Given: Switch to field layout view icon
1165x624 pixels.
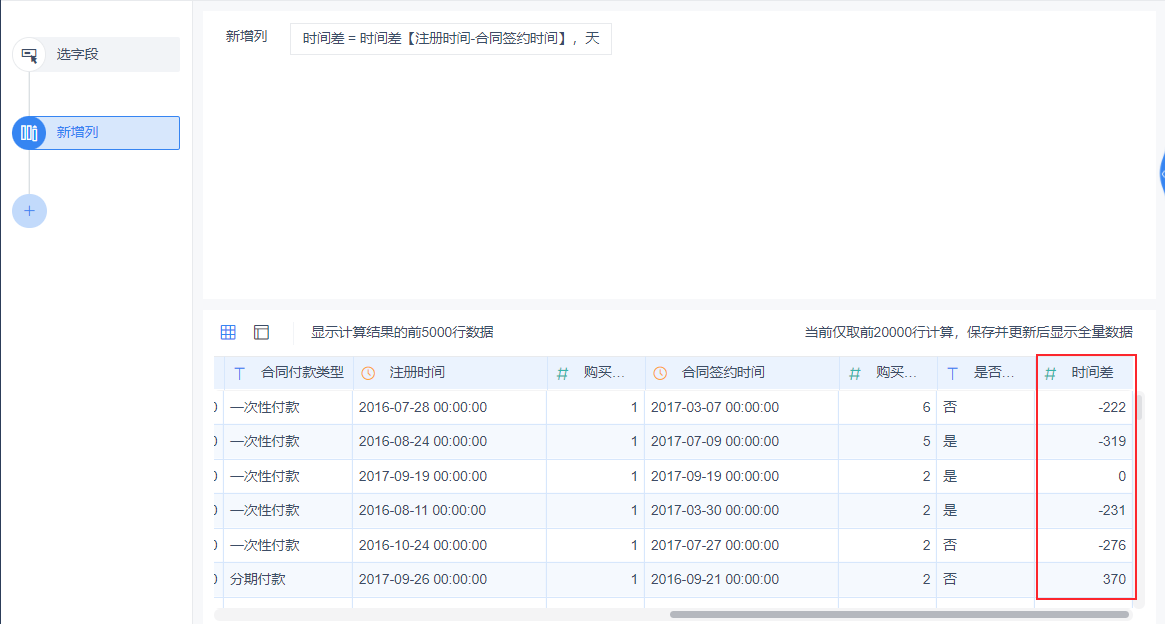Looking at the screenshot, I should (x=262, y=332).
